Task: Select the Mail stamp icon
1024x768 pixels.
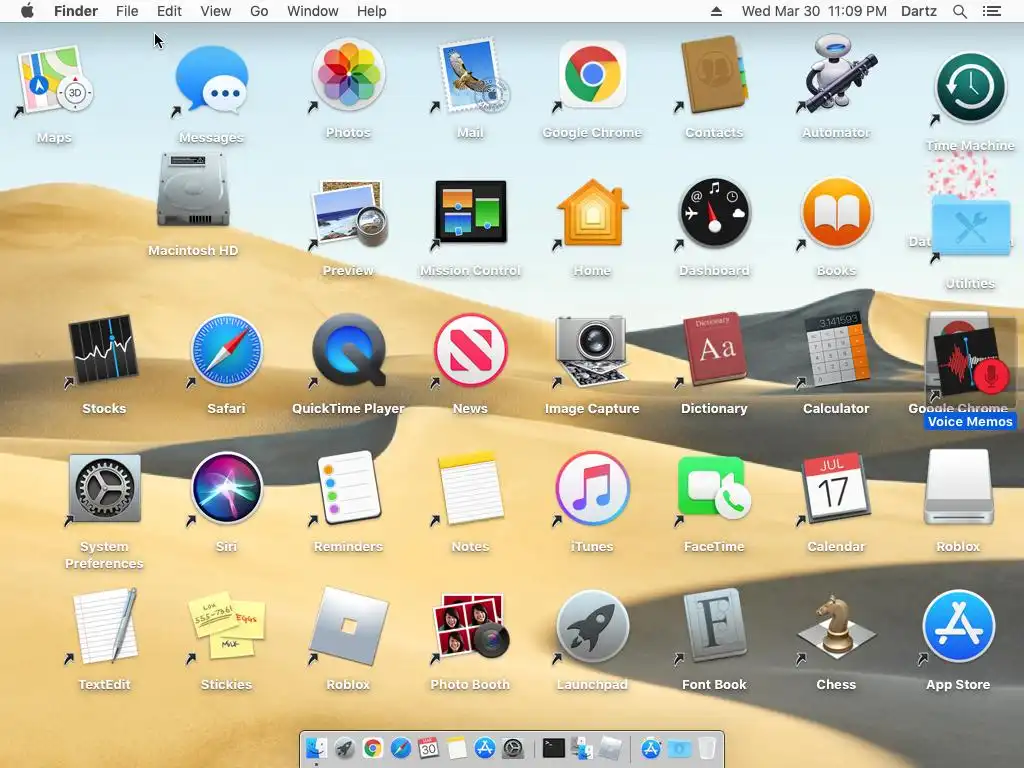Action: tap(470, 75)
